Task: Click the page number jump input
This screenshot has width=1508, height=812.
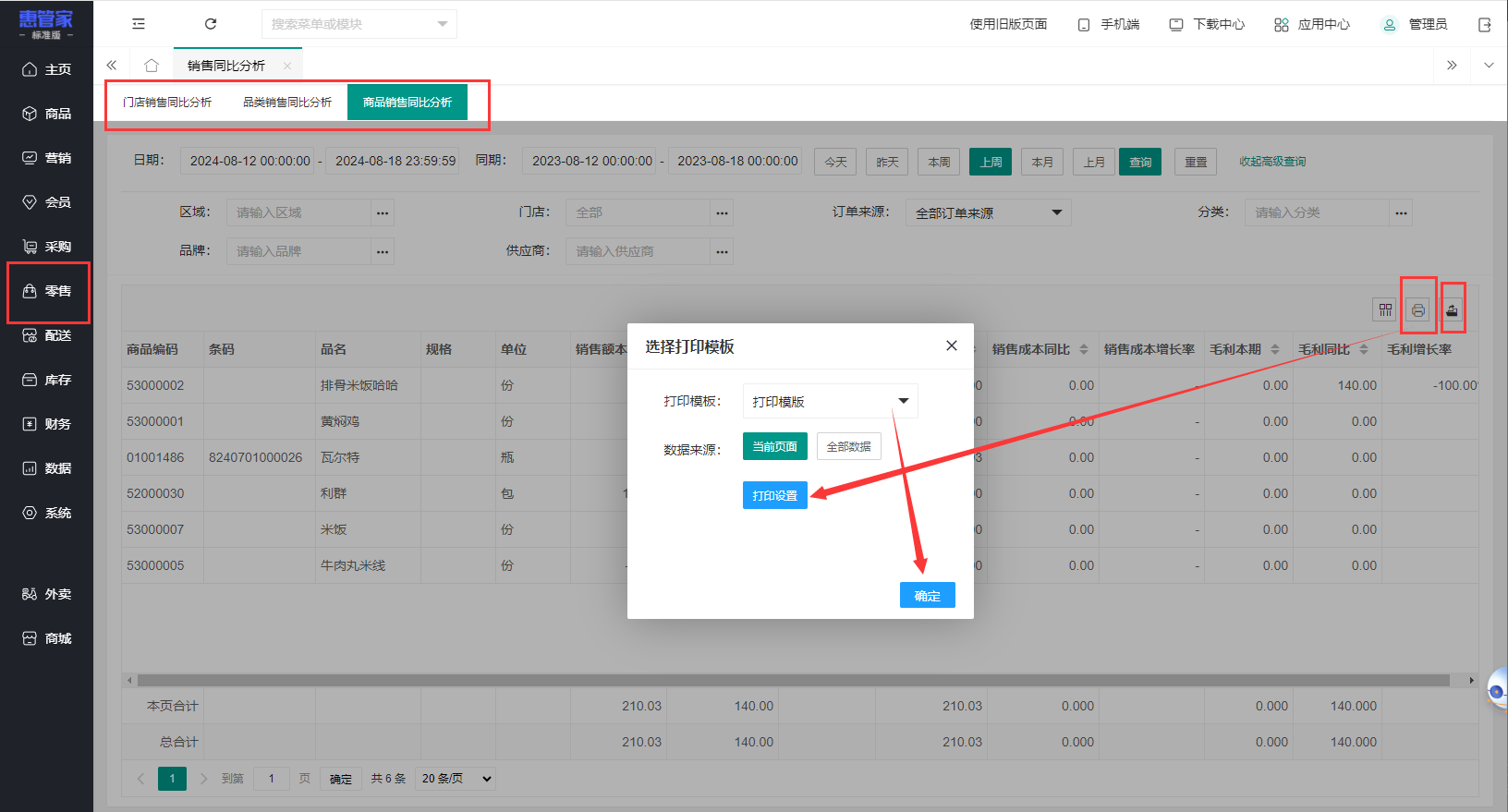Action: point(272,779)
